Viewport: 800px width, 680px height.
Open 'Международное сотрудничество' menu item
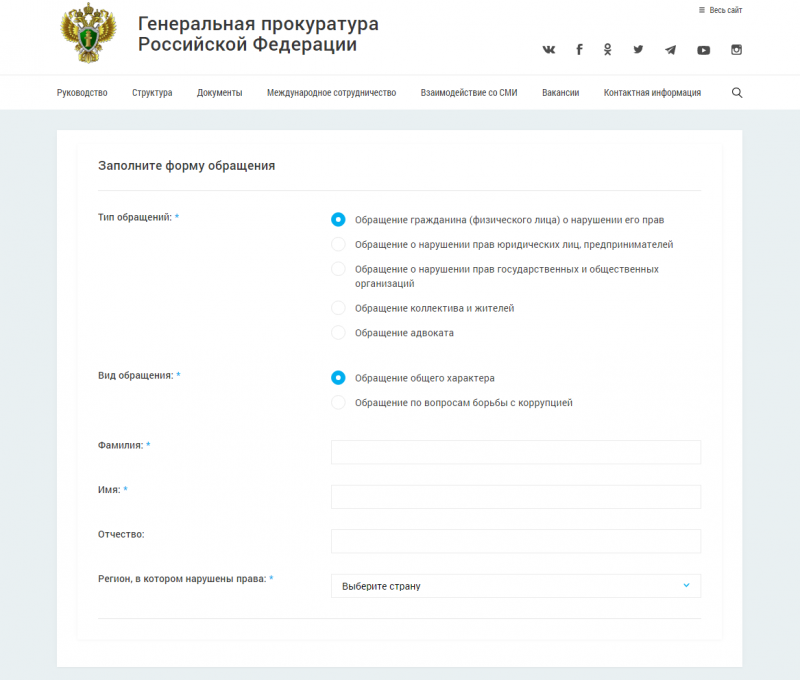(332, 93)
